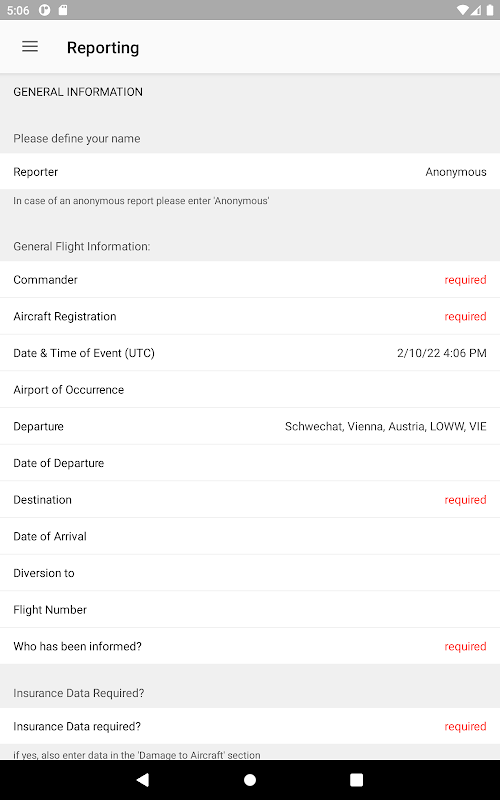The height and width of the screenshot is (800, 500).
Task: Choose the Airport of Occurrence
Action: click(x=250, y=390)
